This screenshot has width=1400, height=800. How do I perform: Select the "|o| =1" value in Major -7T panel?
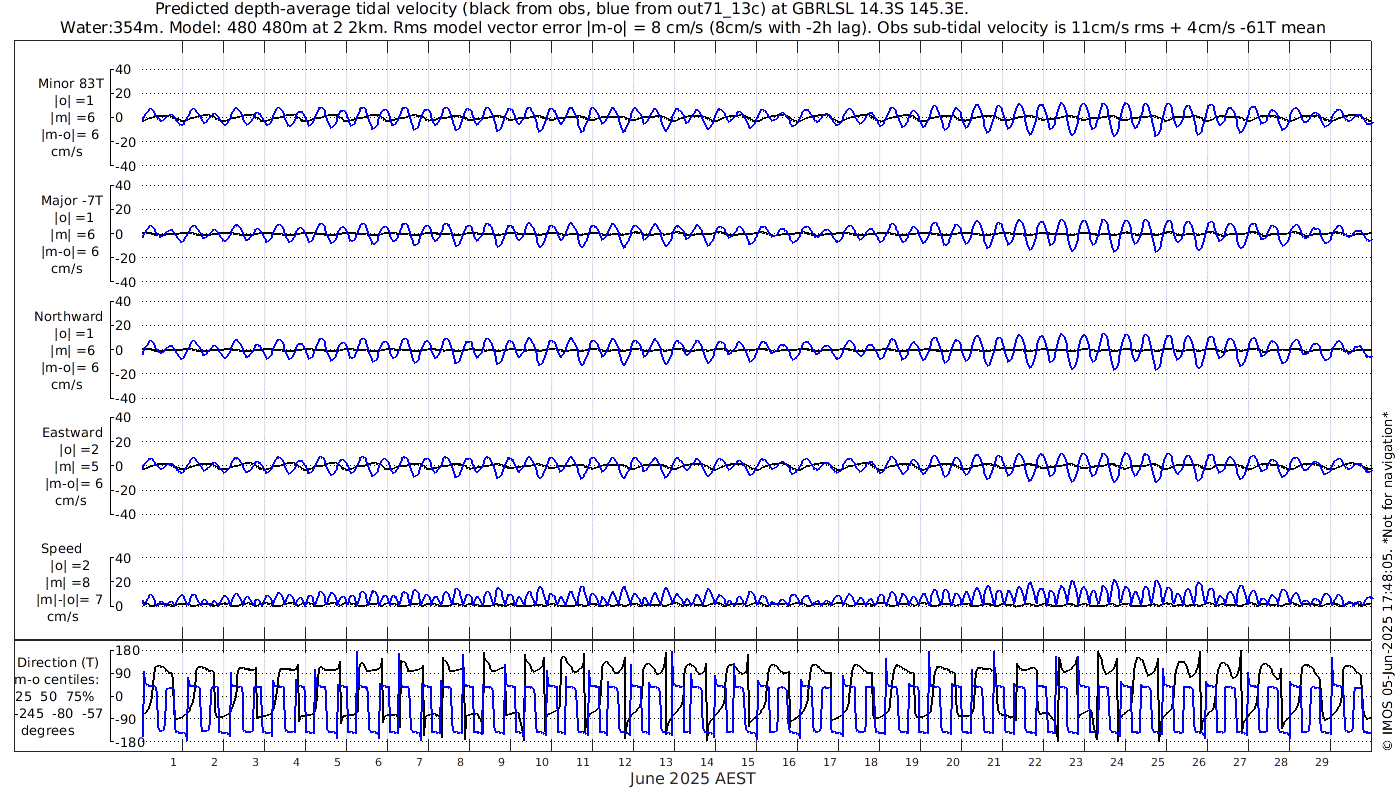tap(74, 218)
